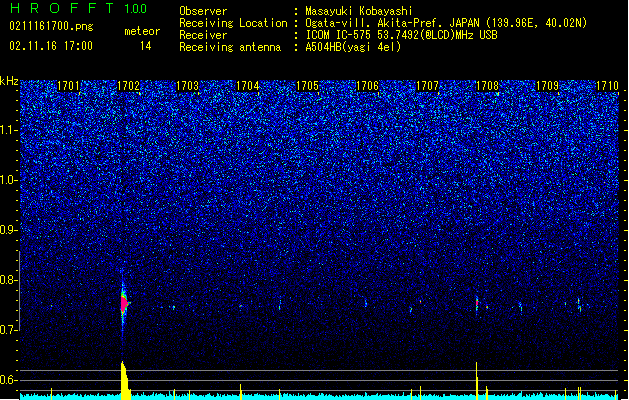
Task: Click the 1704 time marker
Action: (x=248, y=86)
